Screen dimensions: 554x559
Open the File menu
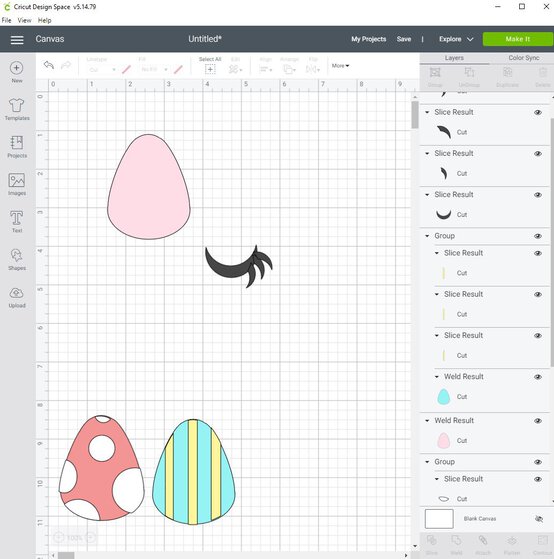[6, 20]
